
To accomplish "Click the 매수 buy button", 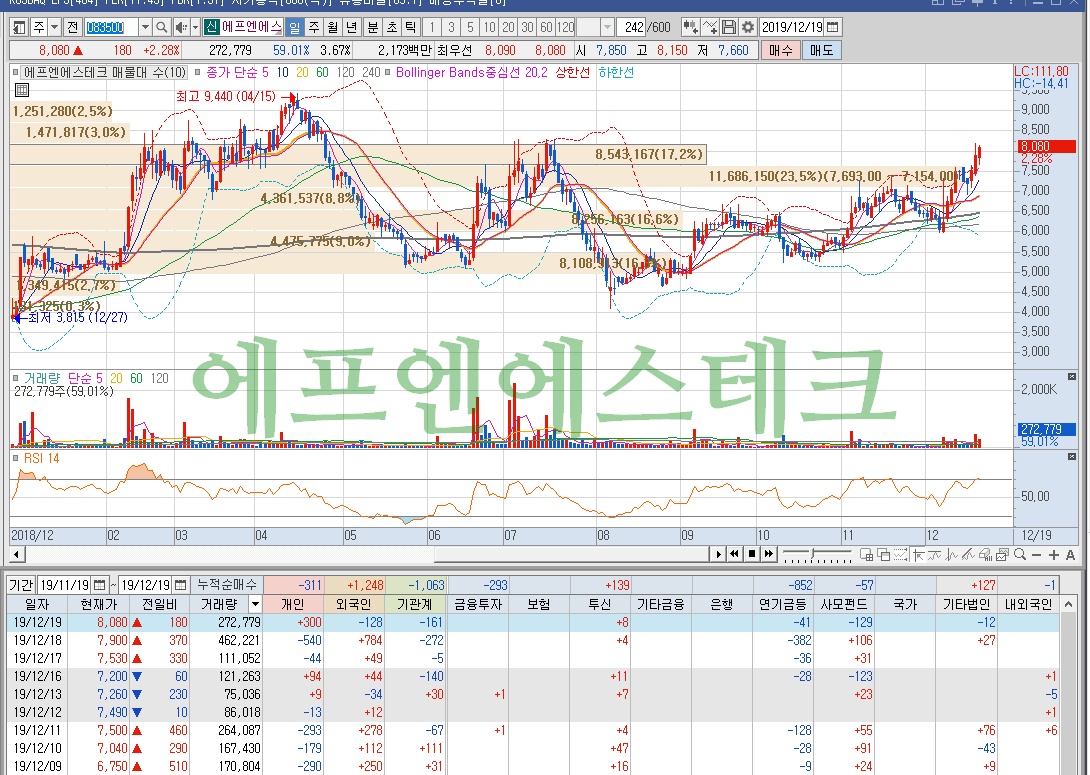I will point(781,50).
